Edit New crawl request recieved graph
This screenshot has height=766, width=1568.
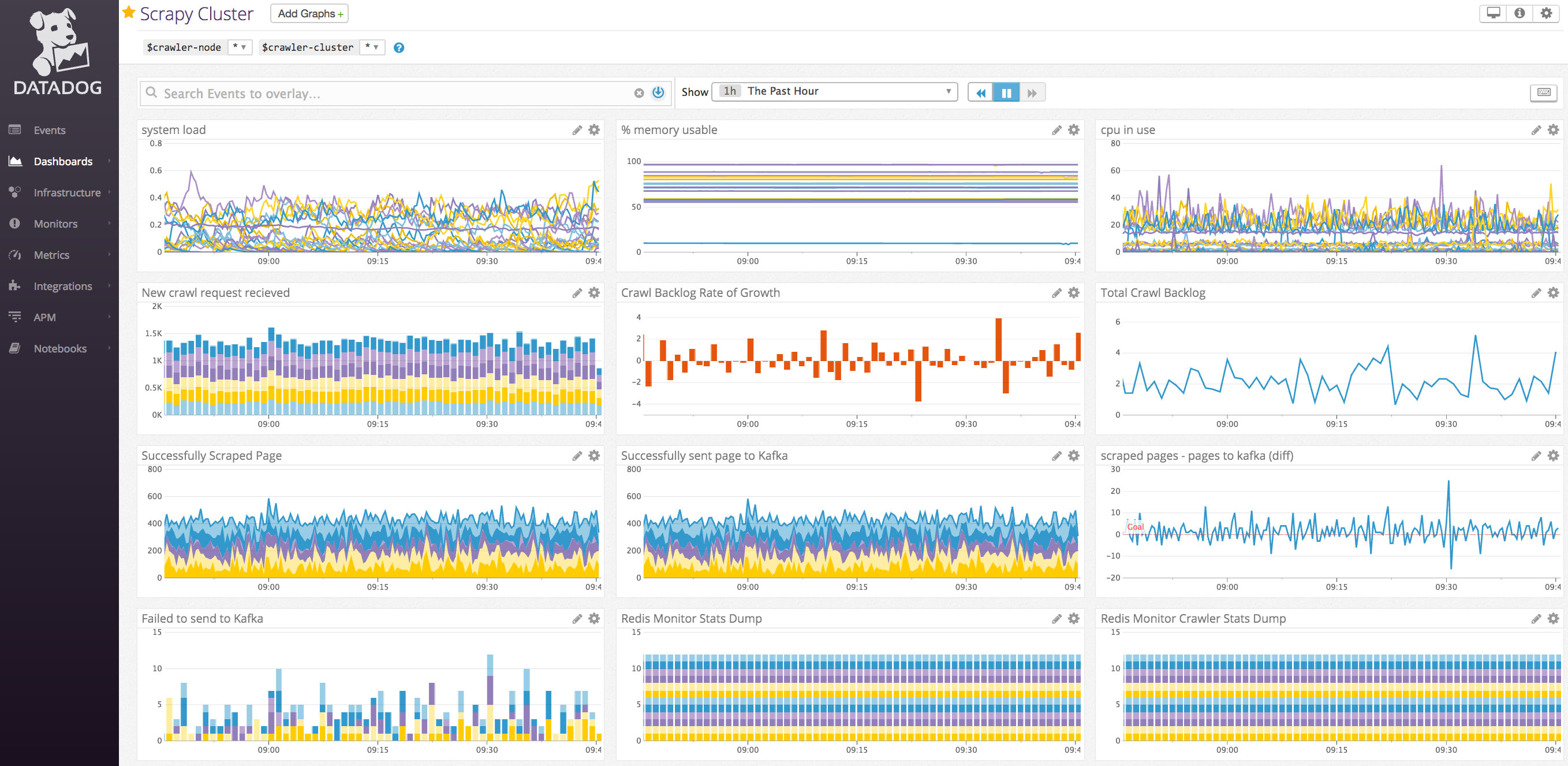577,293
